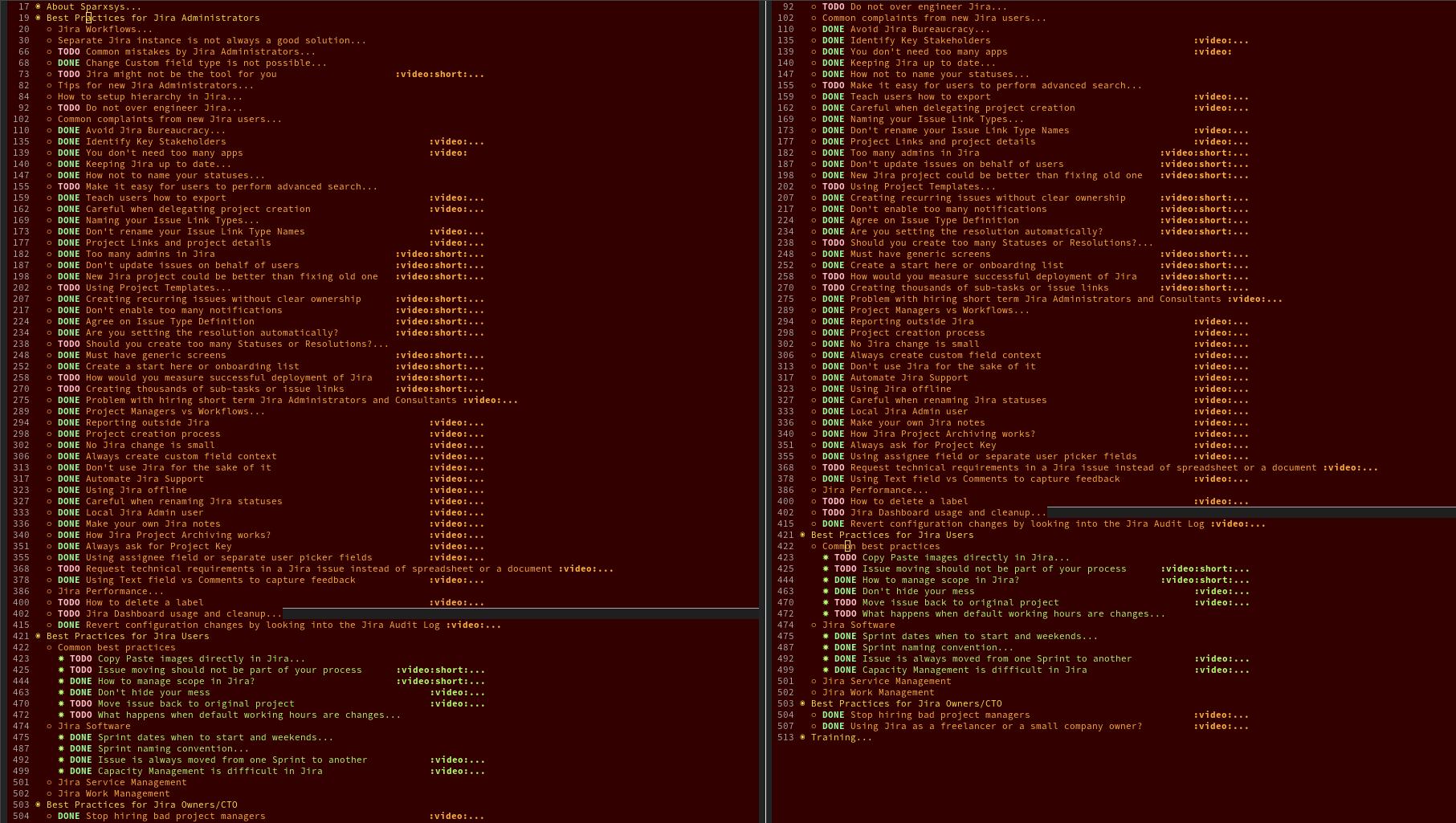The width and height of the screenshot is (1456, 823).
Task: Expand the folded Training heading
Action: point(841,737)
